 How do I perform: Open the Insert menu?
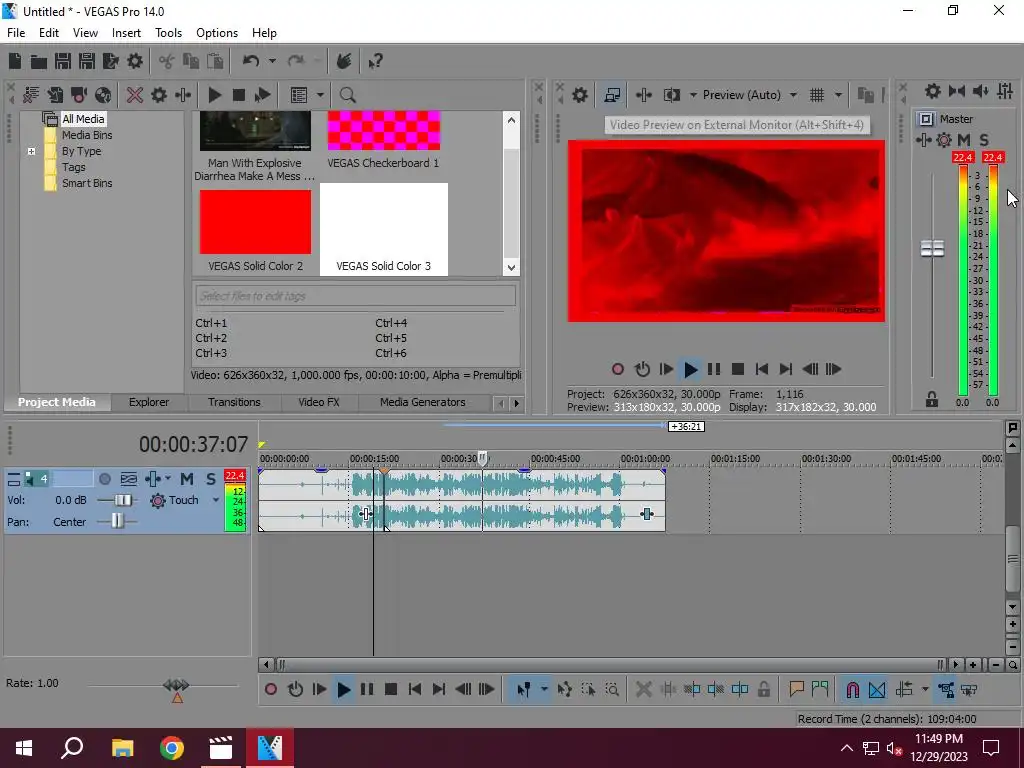coord(126,33)
